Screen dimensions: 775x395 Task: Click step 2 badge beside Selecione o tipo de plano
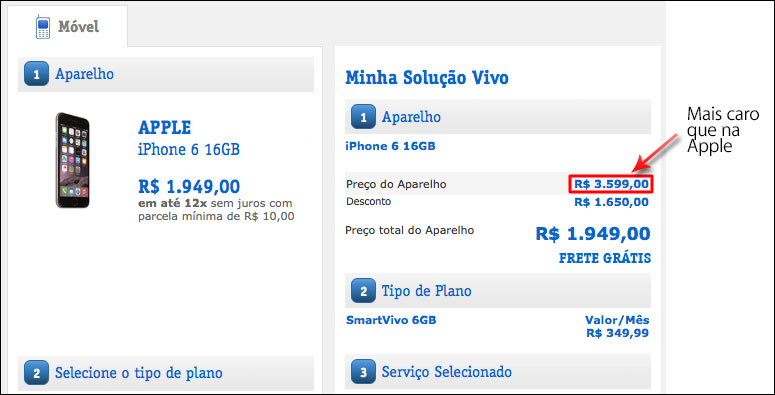point(36,373)
